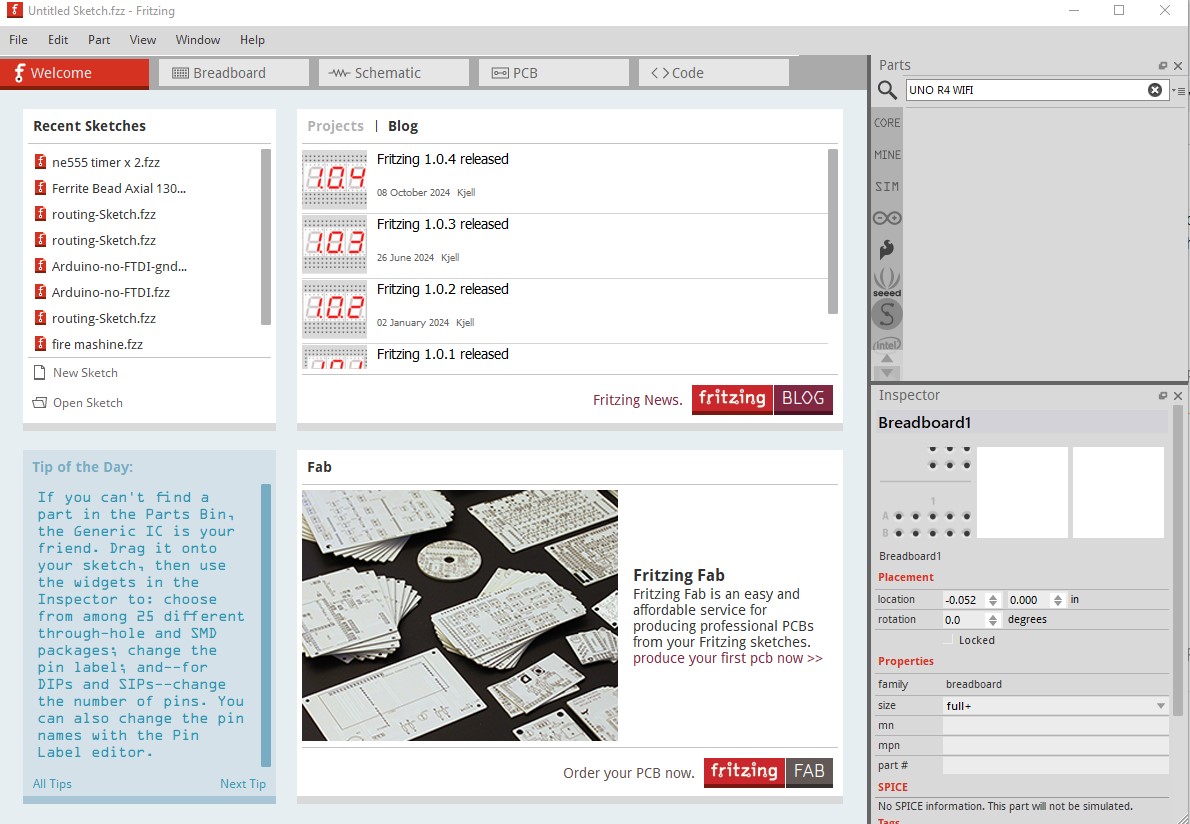
Task: Select the SparkFun flame parts bin
Action: (887, 250)
